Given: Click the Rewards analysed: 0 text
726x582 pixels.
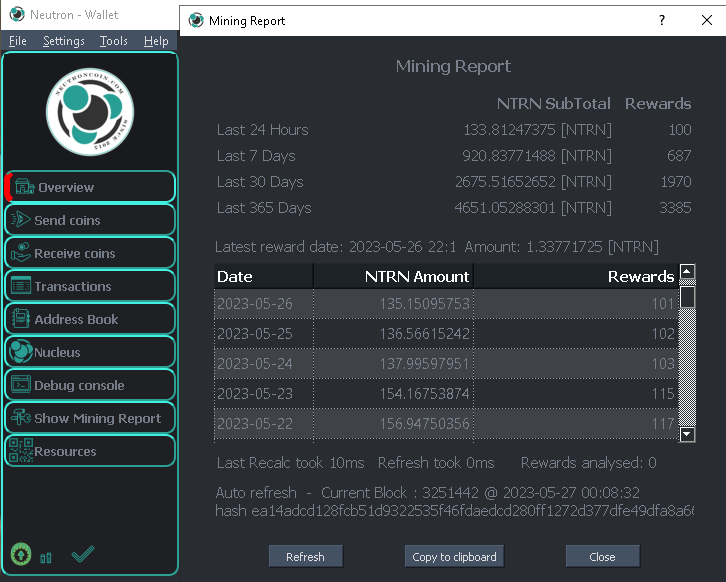Looking at the screenshot, I should pyautogui.click(x=588, y=463).
